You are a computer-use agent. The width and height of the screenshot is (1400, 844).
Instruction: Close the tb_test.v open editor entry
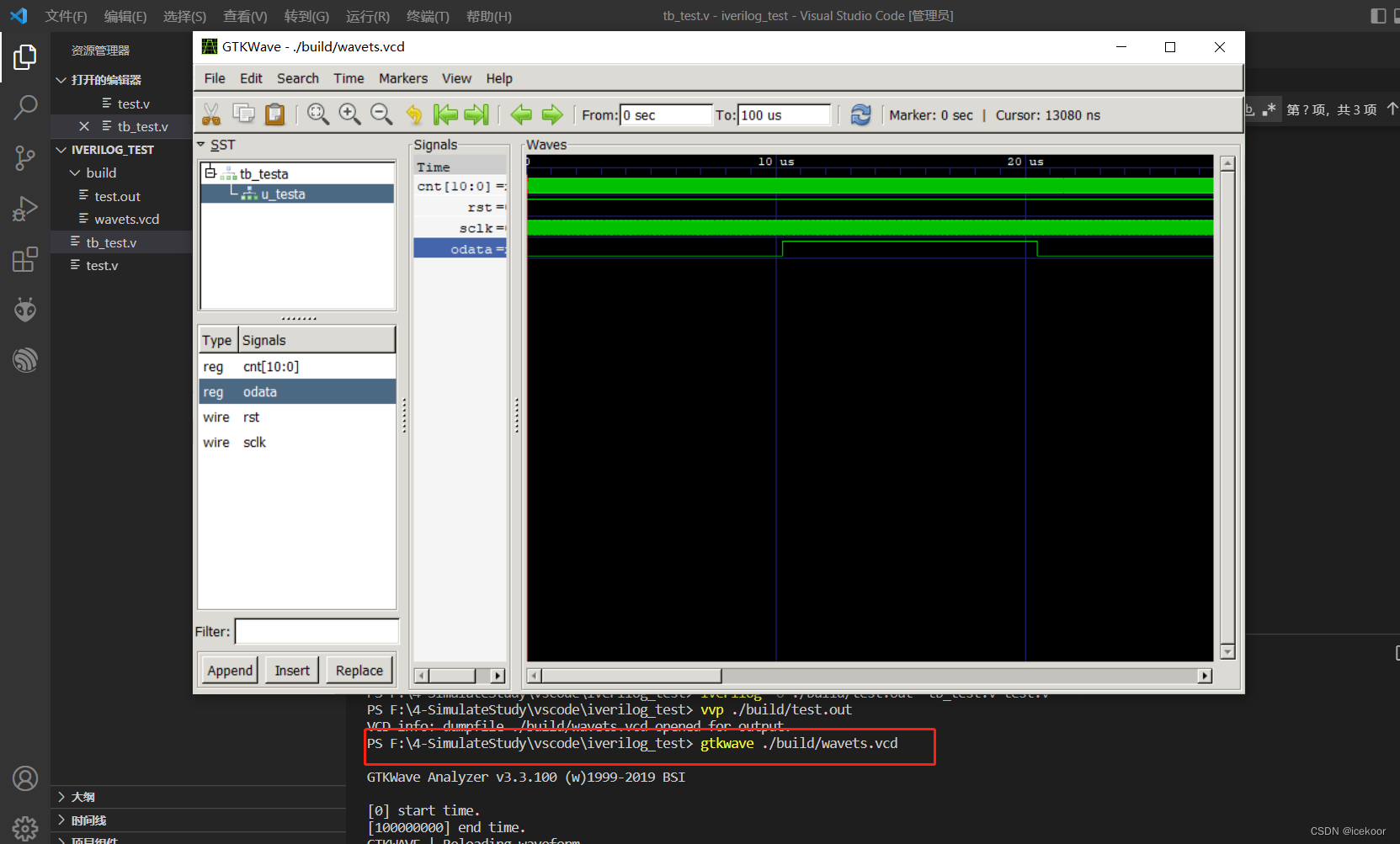point(84,126)
